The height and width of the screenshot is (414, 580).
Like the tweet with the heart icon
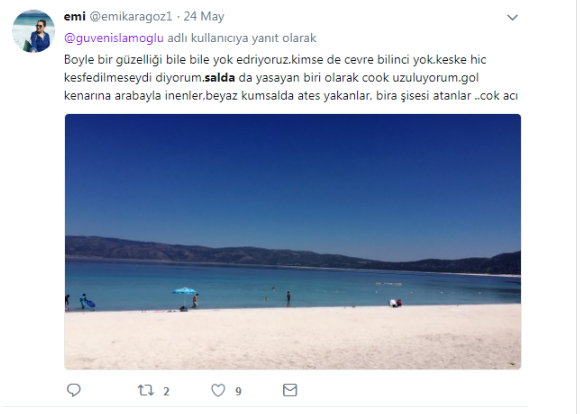[x=218, y=390]
